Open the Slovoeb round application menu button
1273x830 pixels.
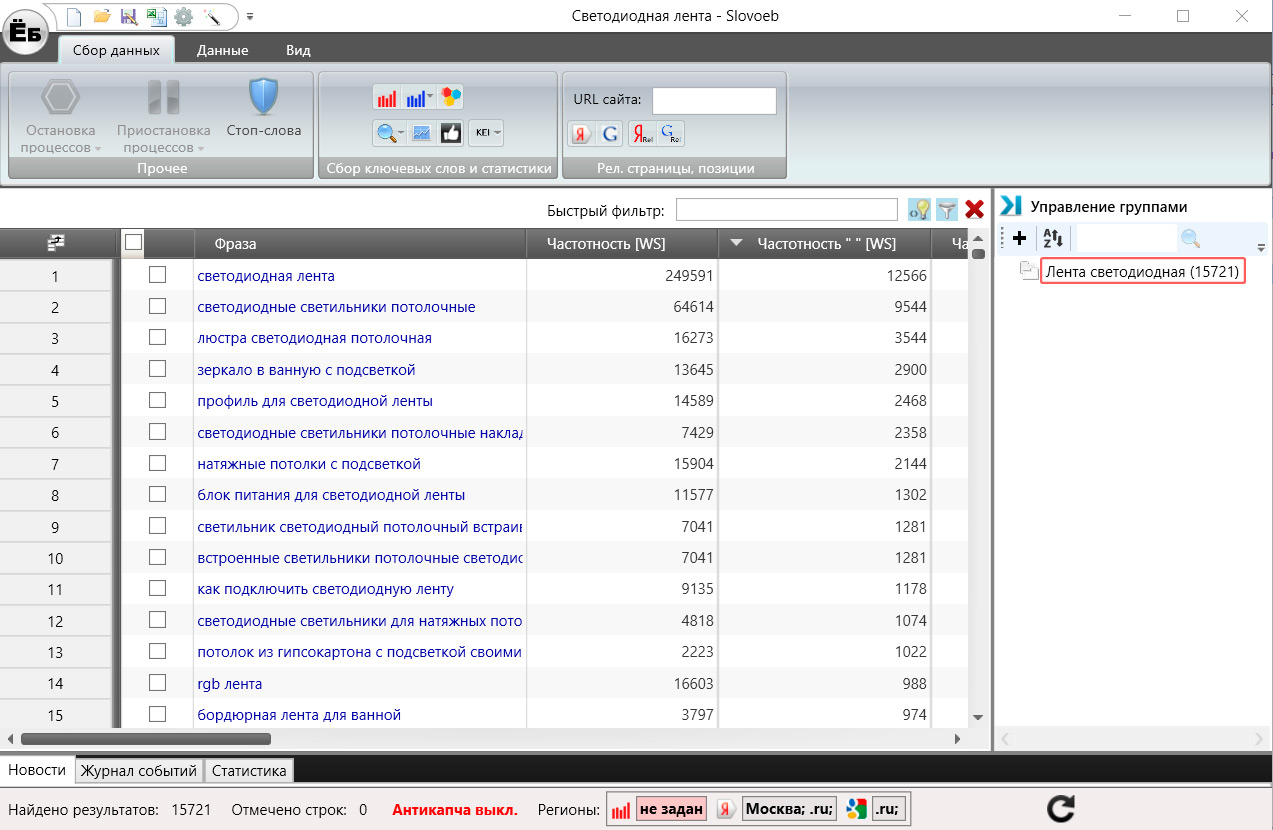point(26,31)
